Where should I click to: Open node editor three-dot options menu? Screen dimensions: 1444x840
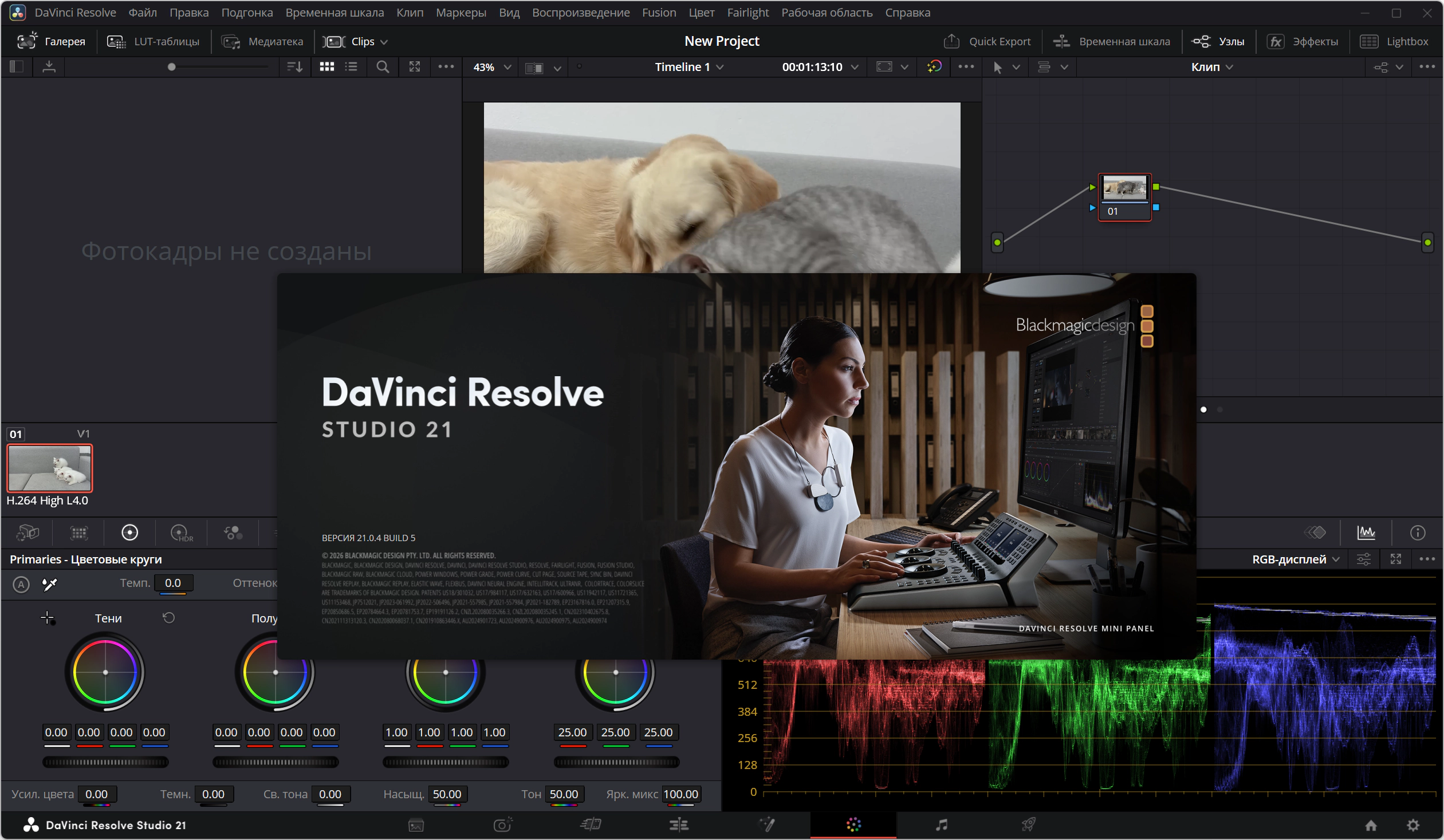(1427, 67)
